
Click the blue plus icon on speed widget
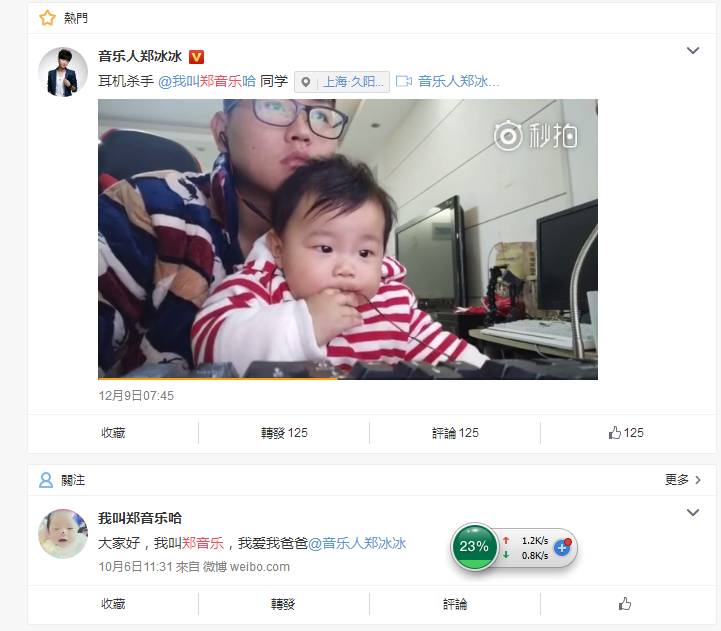562,547
